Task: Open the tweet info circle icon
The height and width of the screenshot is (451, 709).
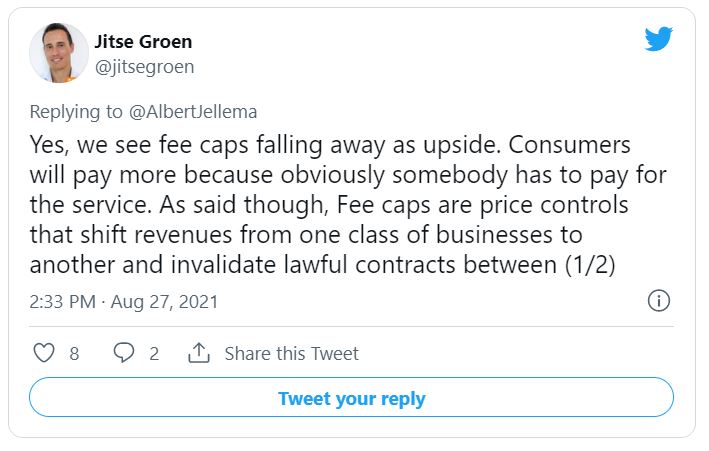Action: pyautogui.click(x=659, y=301)
